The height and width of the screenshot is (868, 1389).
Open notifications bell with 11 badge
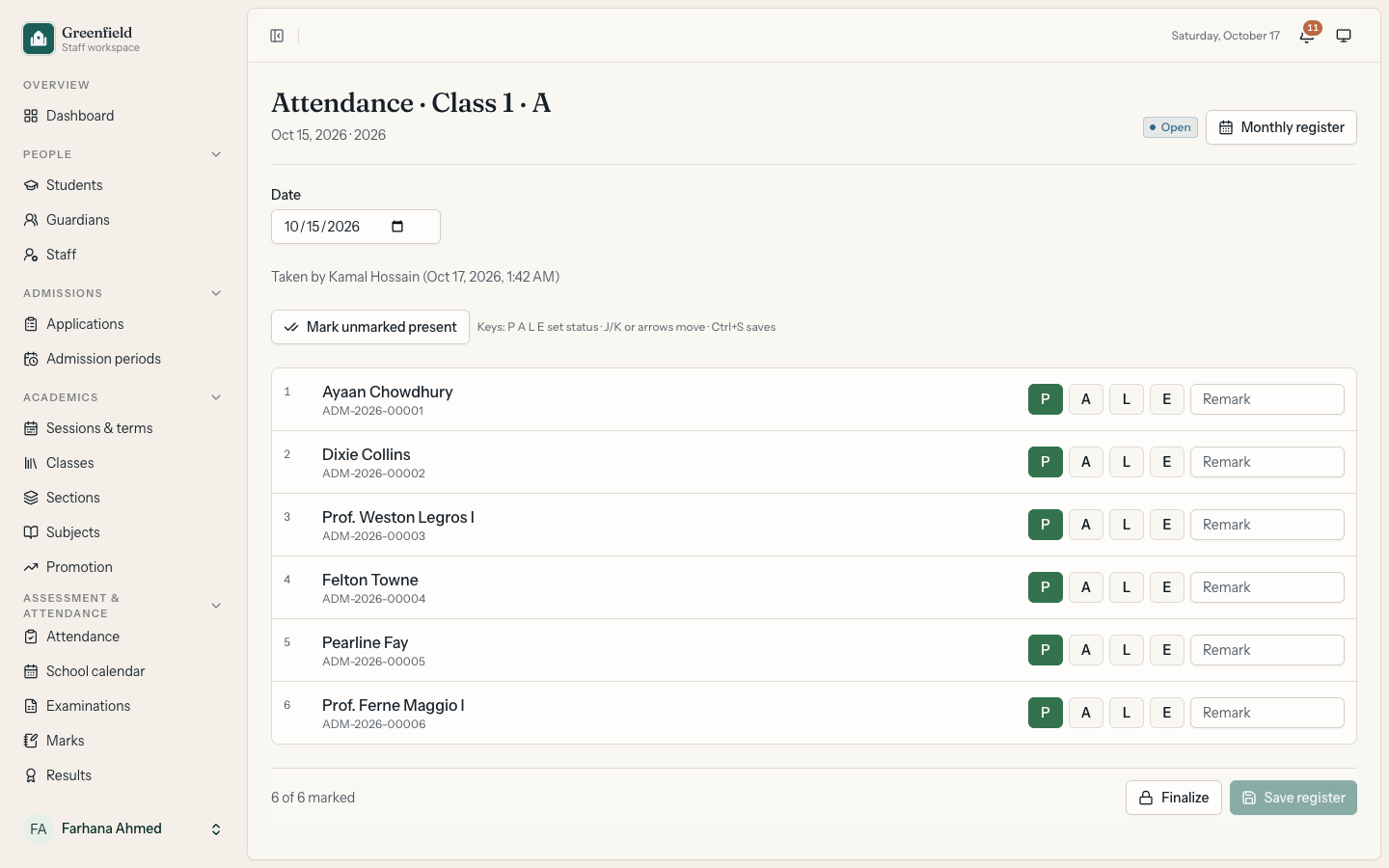1307,36
